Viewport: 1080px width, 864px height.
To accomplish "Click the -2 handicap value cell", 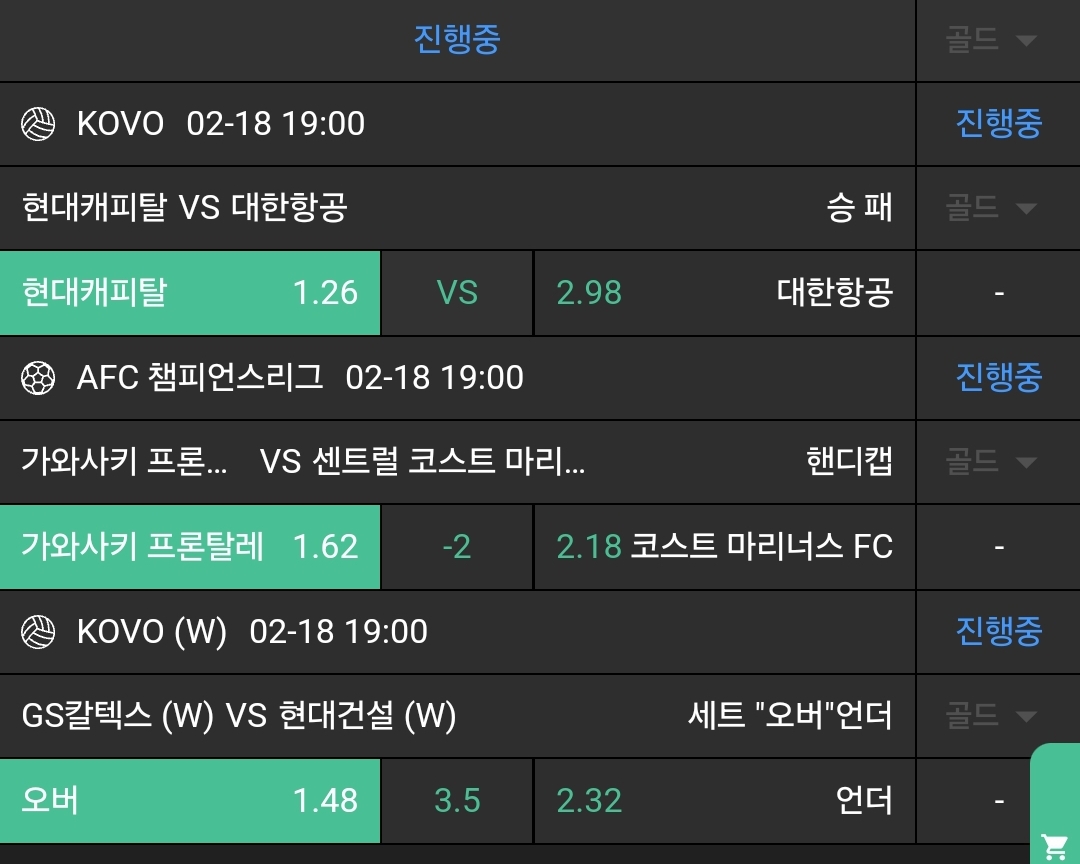I will coord(457,547).
